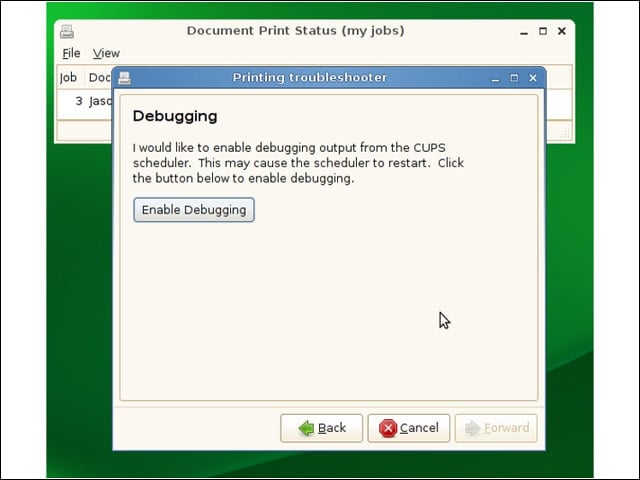This screenshot has height=480, width=640.
Task: Click the Debugging heading text
Action: (175, 116)
